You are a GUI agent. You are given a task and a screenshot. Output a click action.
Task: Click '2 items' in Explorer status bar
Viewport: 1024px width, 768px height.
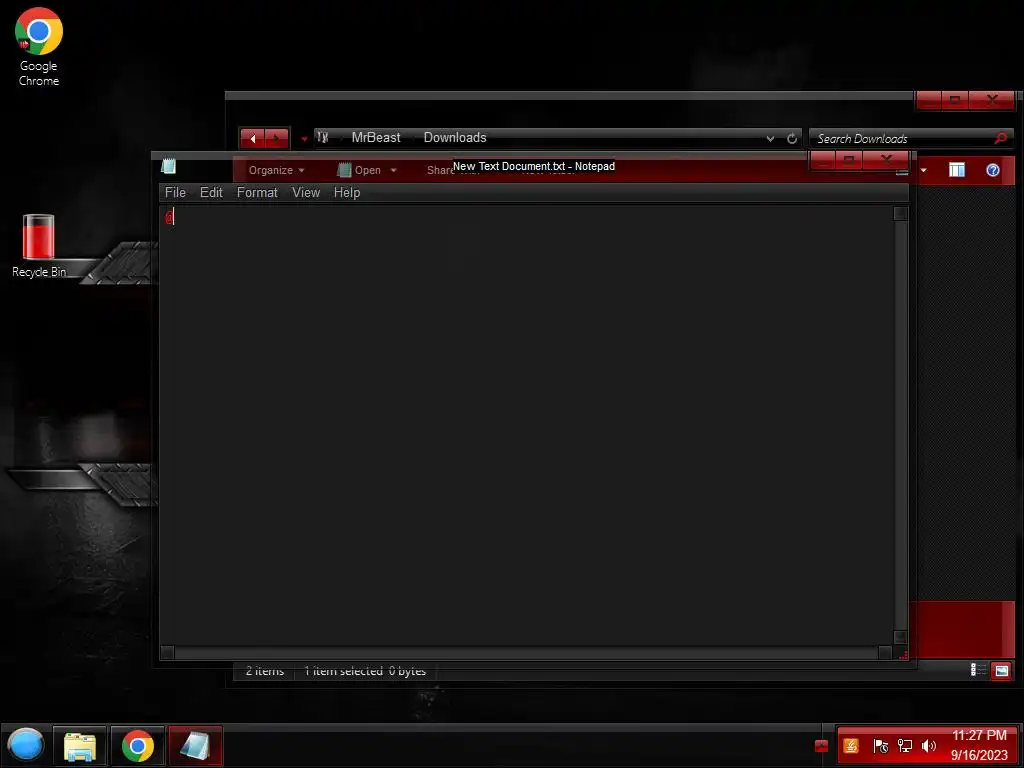point(264,671)
